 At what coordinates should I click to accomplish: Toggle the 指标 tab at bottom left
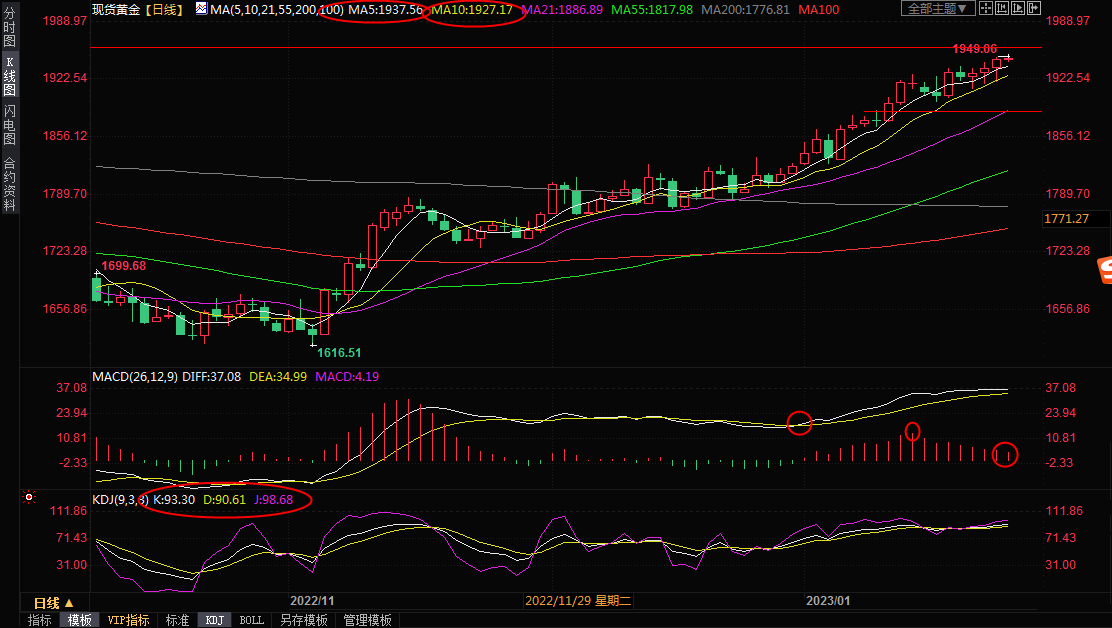click(x=39, y=620)
